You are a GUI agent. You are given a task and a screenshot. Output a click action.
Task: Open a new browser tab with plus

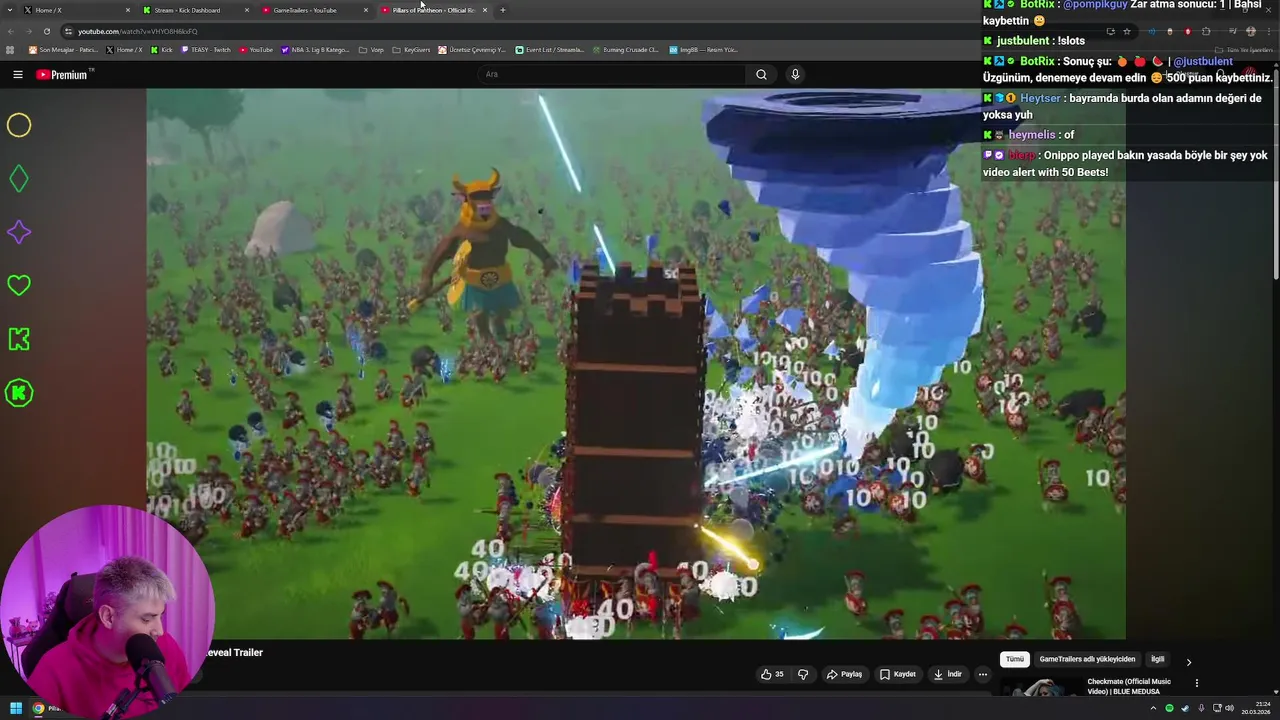(x=503, y=10)
